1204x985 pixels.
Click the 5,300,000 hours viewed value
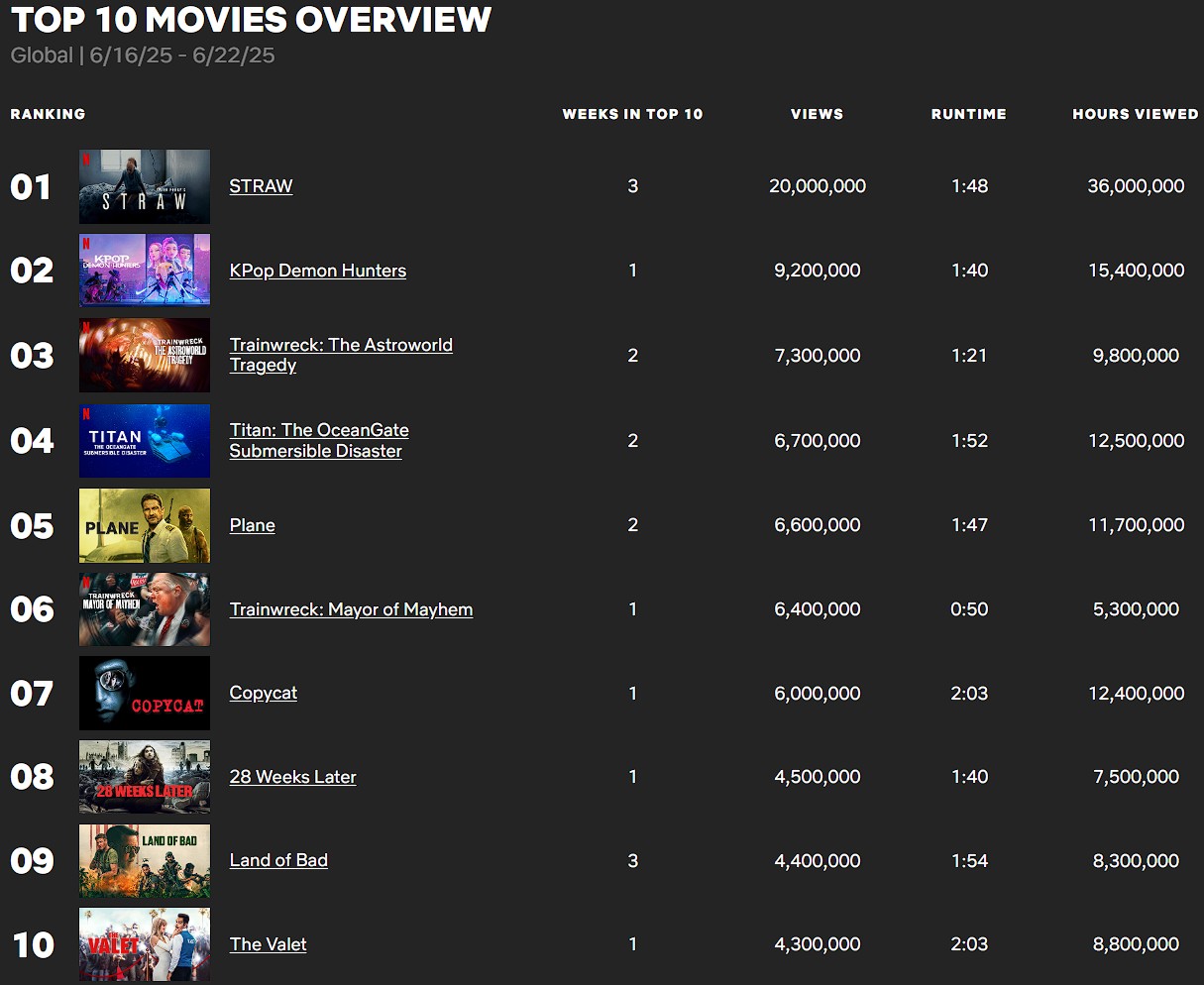(x=1136, y=609)
